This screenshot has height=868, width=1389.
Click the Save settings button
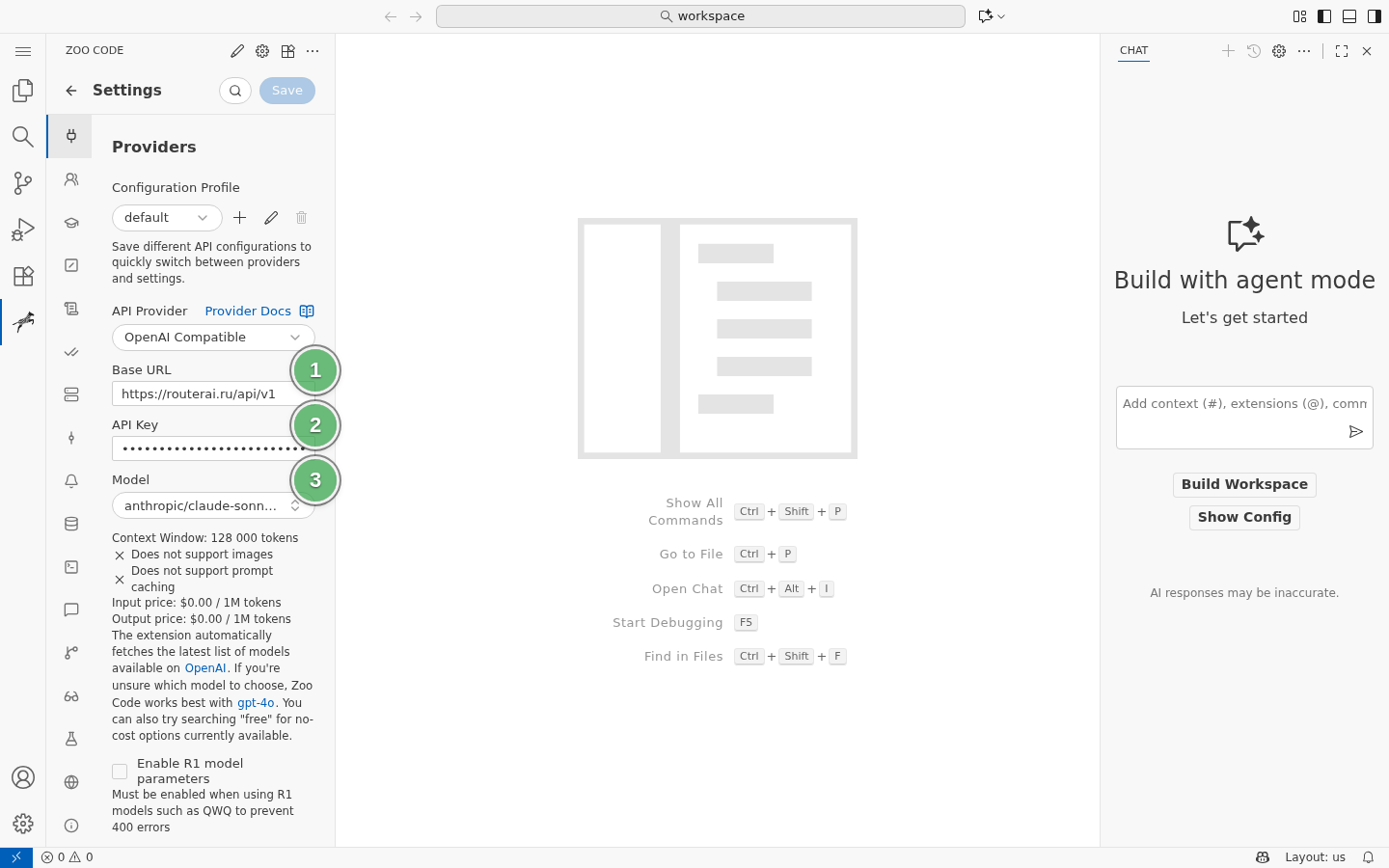pyautogui.click(x=287, y=91)
